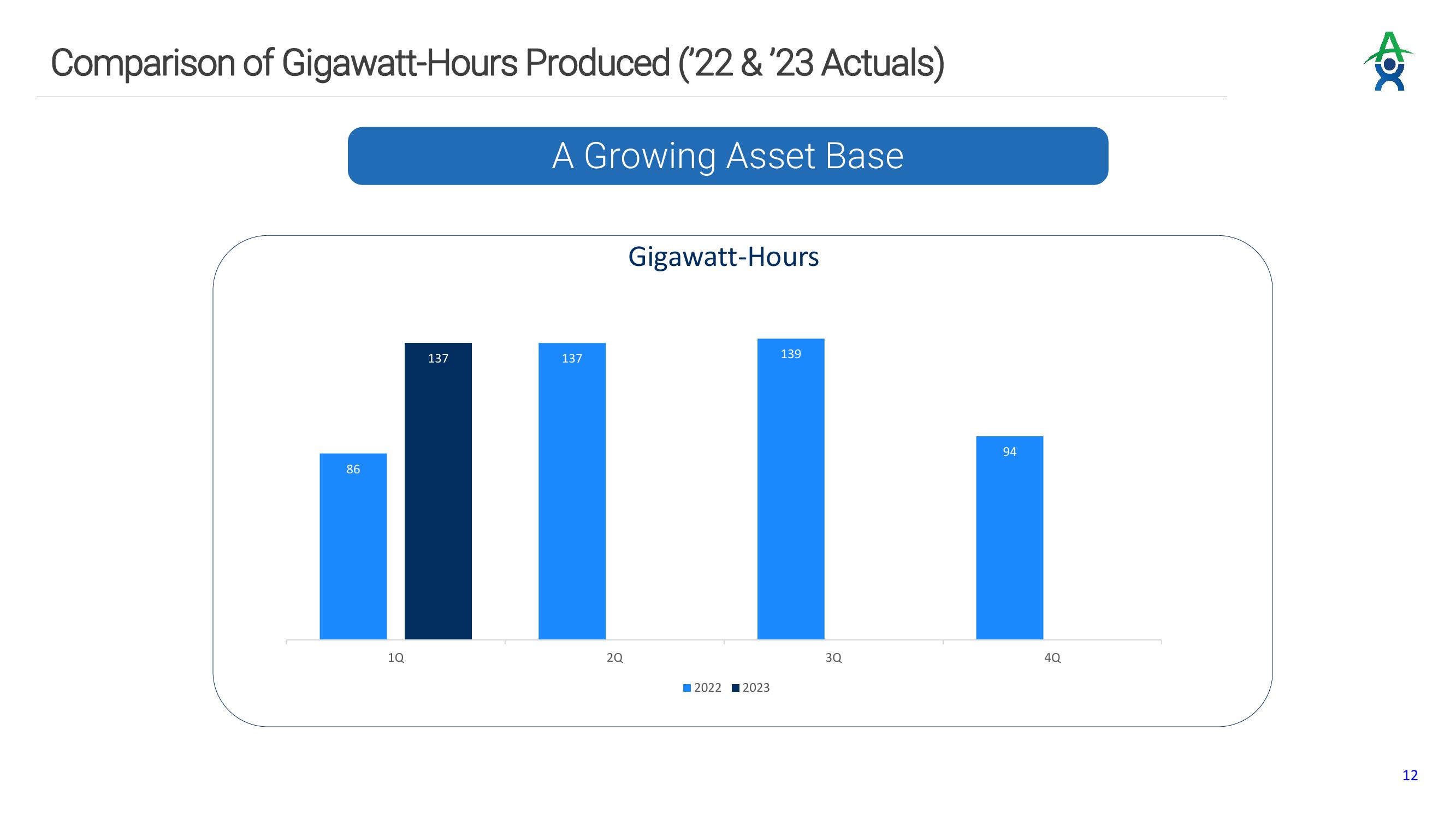Click the '2023' legend text
This screenshot has width=1456, height=819.
tap(756, 688)
